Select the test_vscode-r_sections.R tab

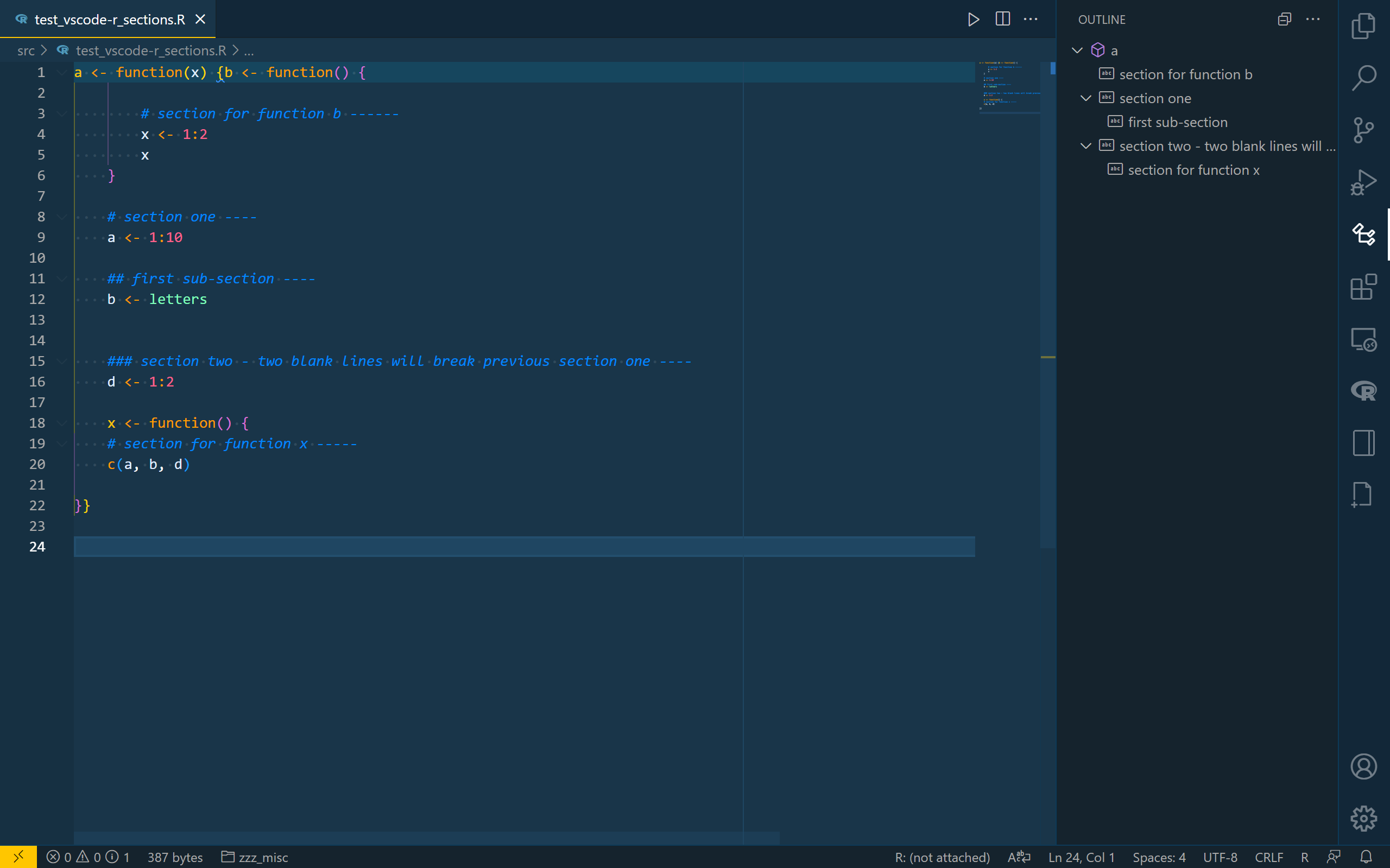pos(109,20)
